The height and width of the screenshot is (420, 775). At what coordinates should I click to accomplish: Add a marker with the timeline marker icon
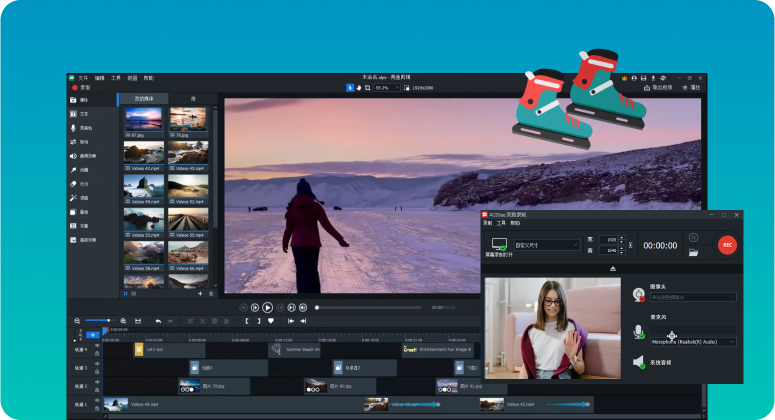click(x=271, y=321)
